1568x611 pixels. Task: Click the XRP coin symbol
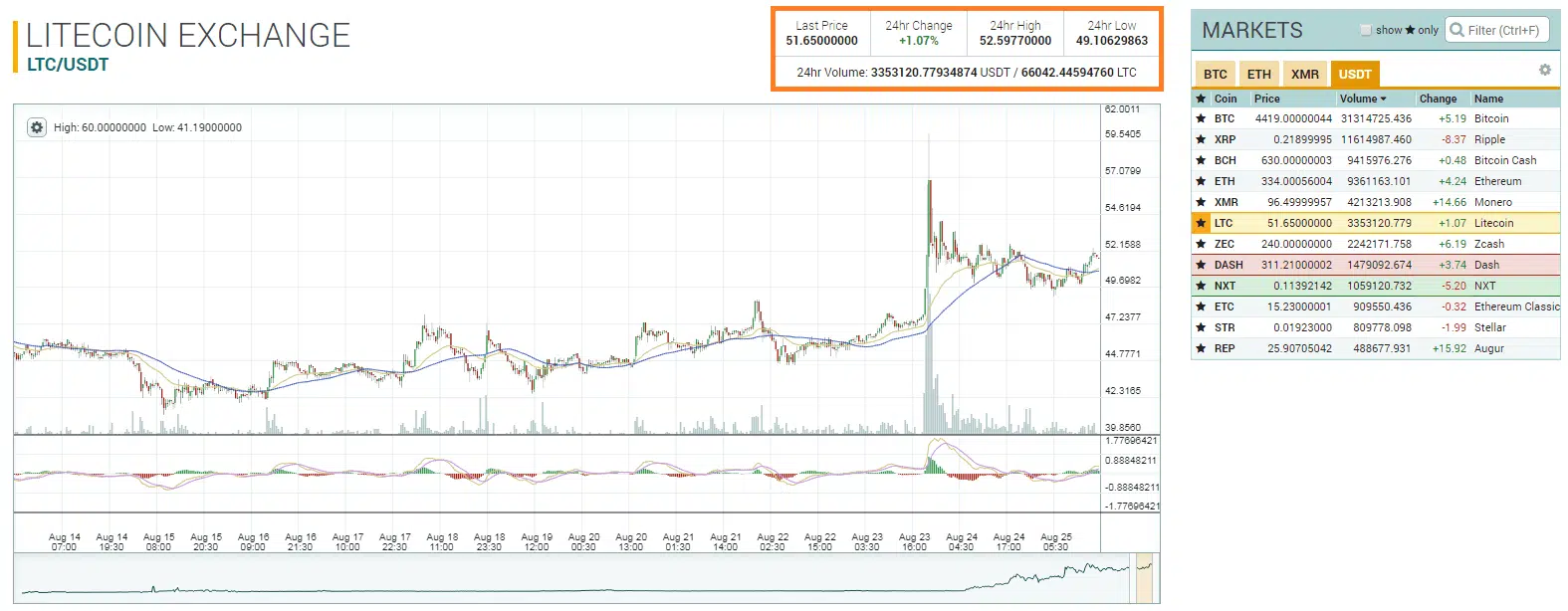tap(1225, 139)
